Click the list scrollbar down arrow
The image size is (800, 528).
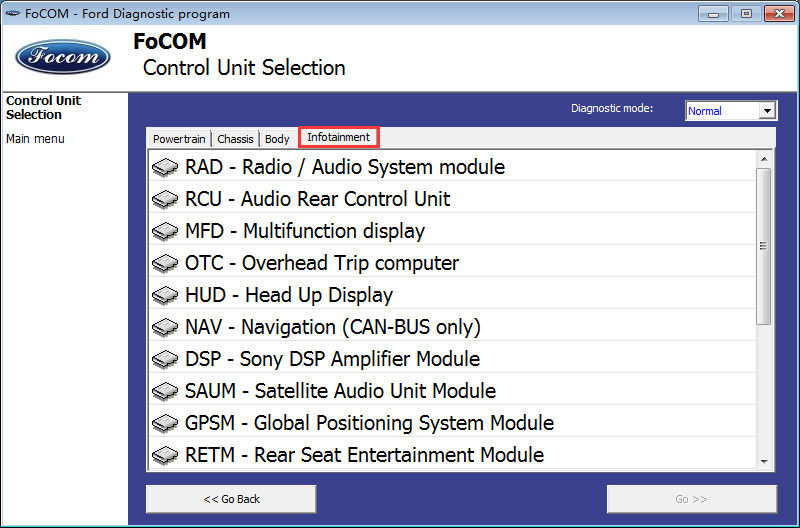[x=764, y=461]
